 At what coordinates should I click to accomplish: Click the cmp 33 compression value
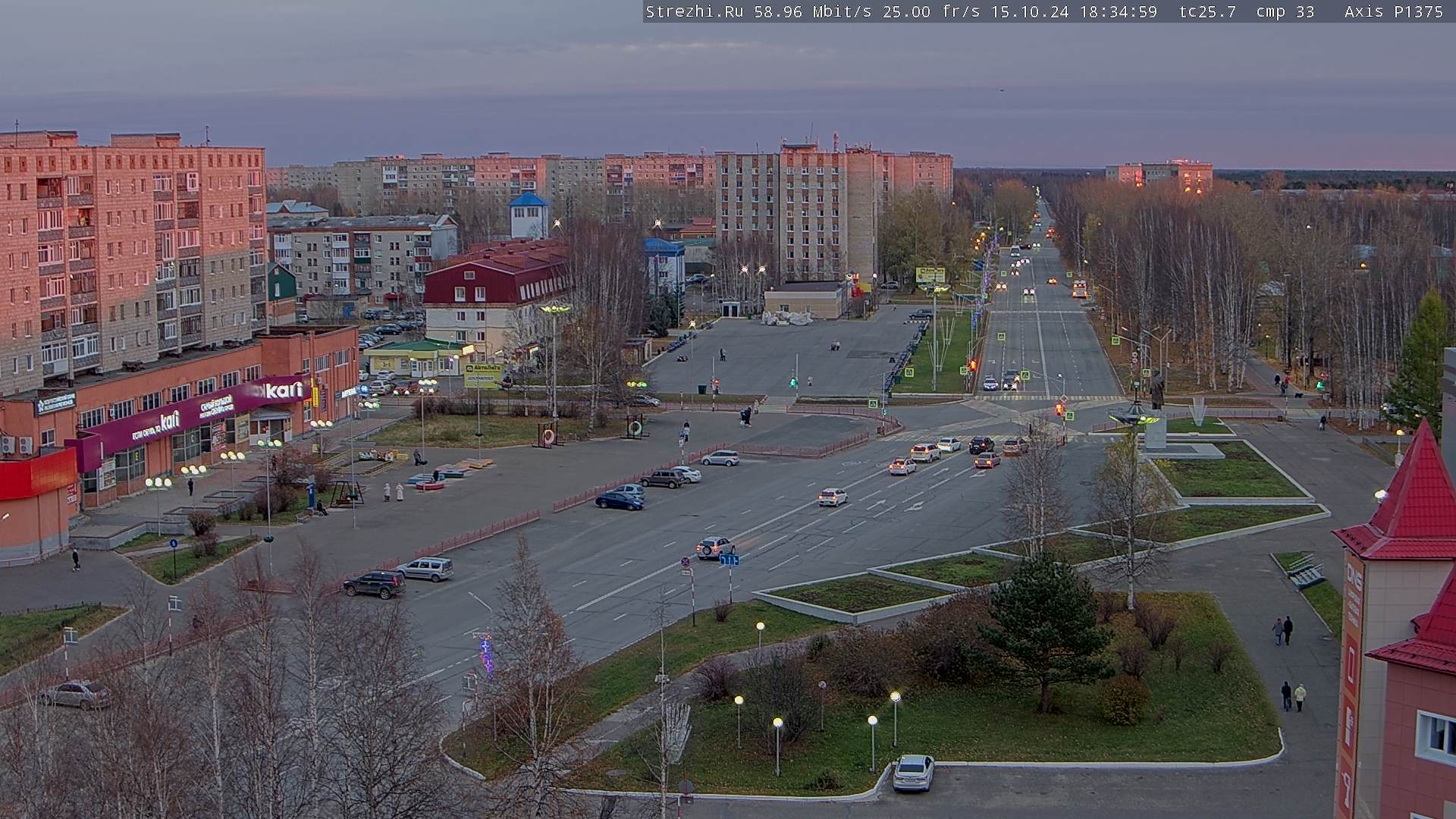(x=1285, y=11)
